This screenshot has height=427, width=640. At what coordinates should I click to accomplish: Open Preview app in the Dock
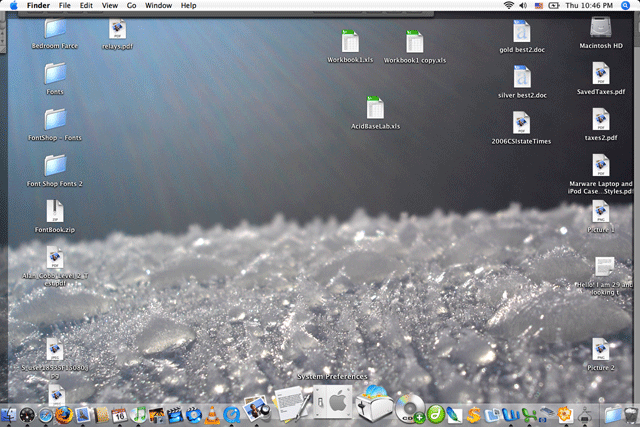[x=257, y=408]
